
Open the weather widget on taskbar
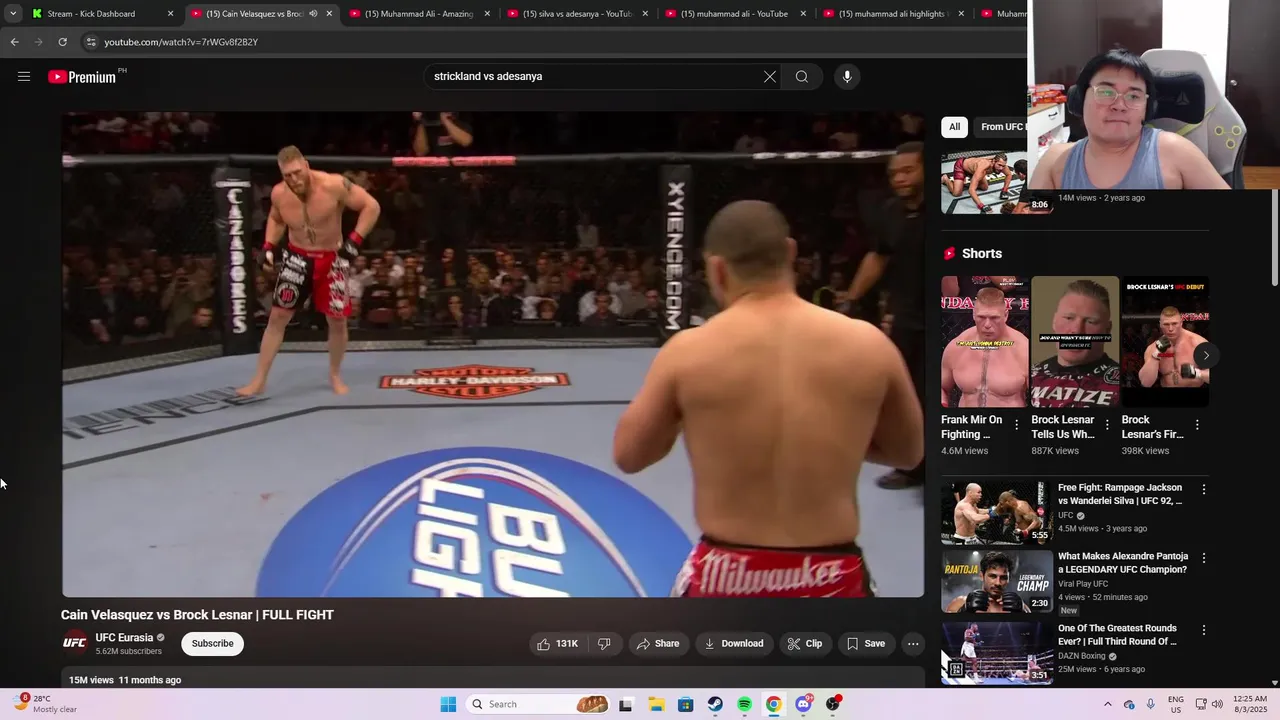(46, 704)
